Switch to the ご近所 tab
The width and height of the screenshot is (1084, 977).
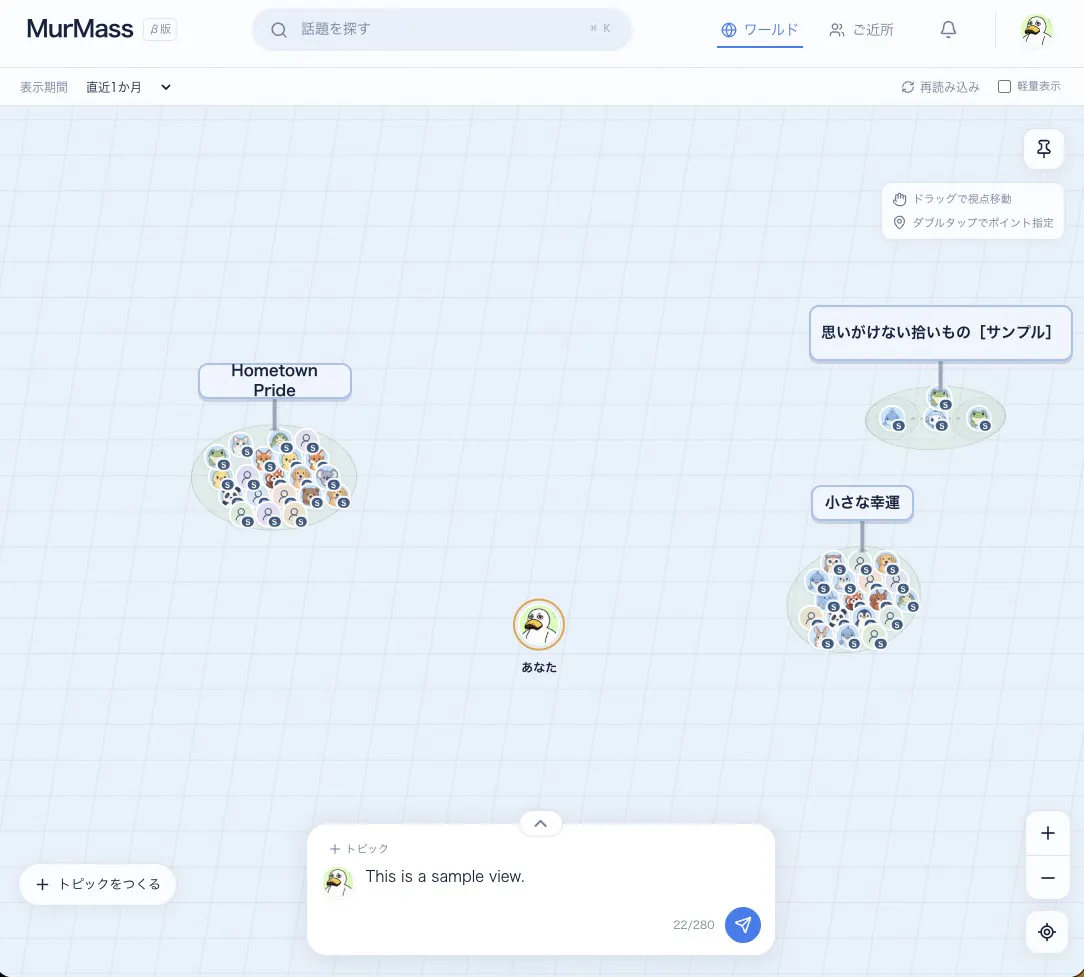tap(861, 30)
